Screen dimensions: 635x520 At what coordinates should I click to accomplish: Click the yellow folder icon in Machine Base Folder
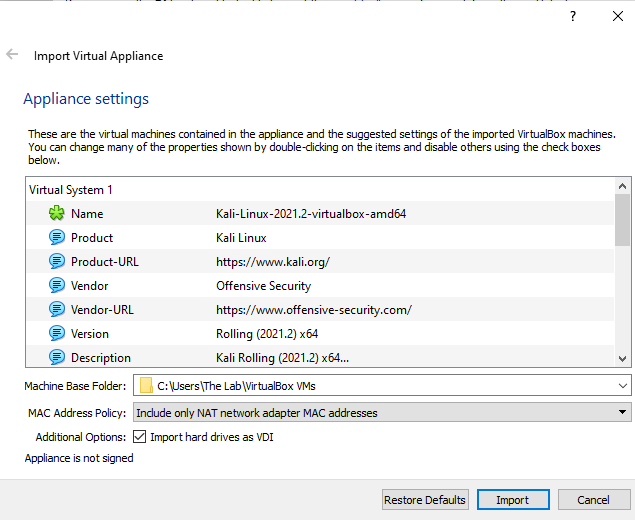click(147, 386)
